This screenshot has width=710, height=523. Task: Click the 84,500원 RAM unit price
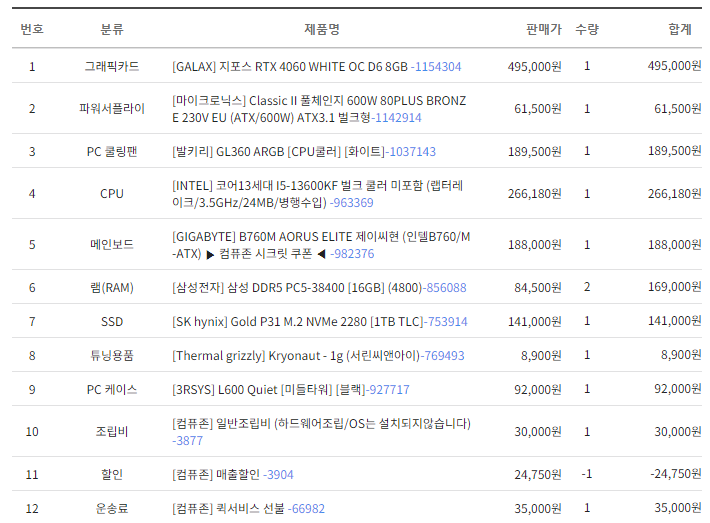(x=537, y=288)
